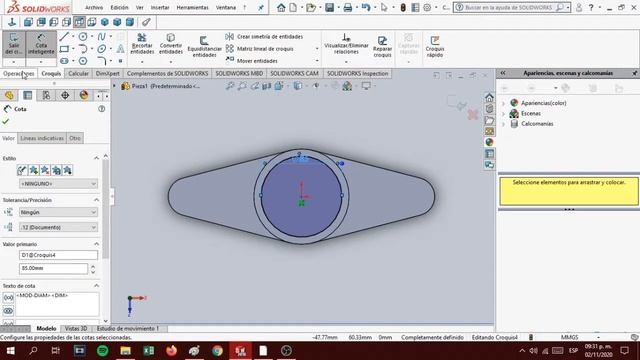The height and width of the screenshot is (360, 640).
Task: Collapse the Valor primario section
Action: click(96, 244)
